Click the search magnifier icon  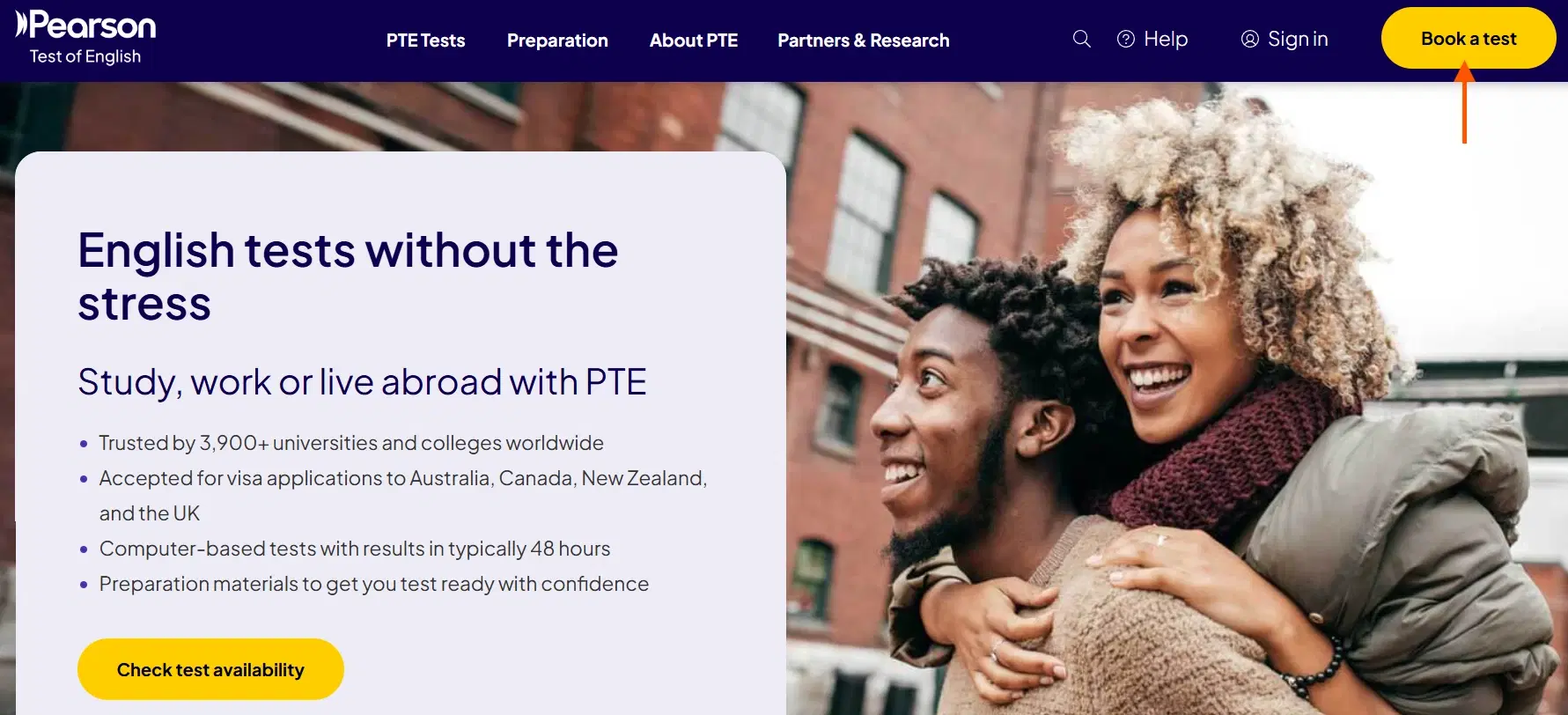[1081, 39]
